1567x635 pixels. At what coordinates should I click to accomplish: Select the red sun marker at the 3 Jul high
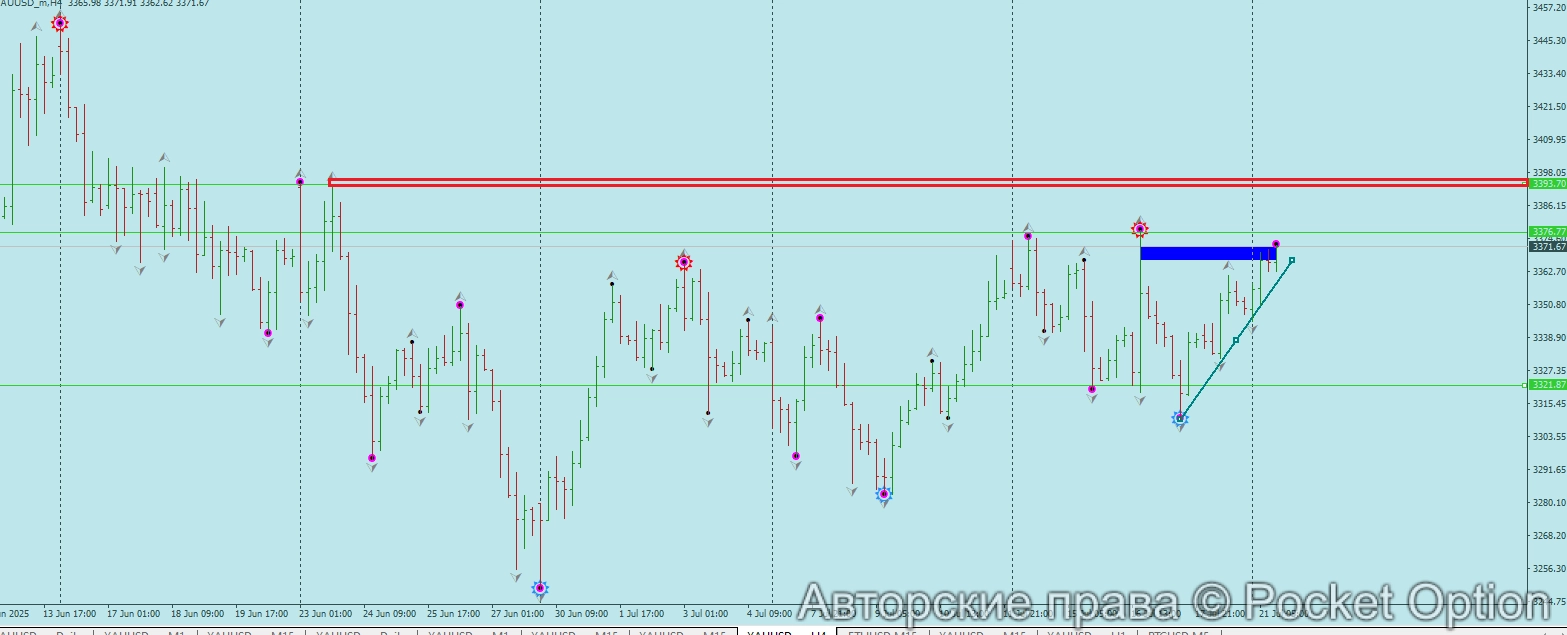684,263
